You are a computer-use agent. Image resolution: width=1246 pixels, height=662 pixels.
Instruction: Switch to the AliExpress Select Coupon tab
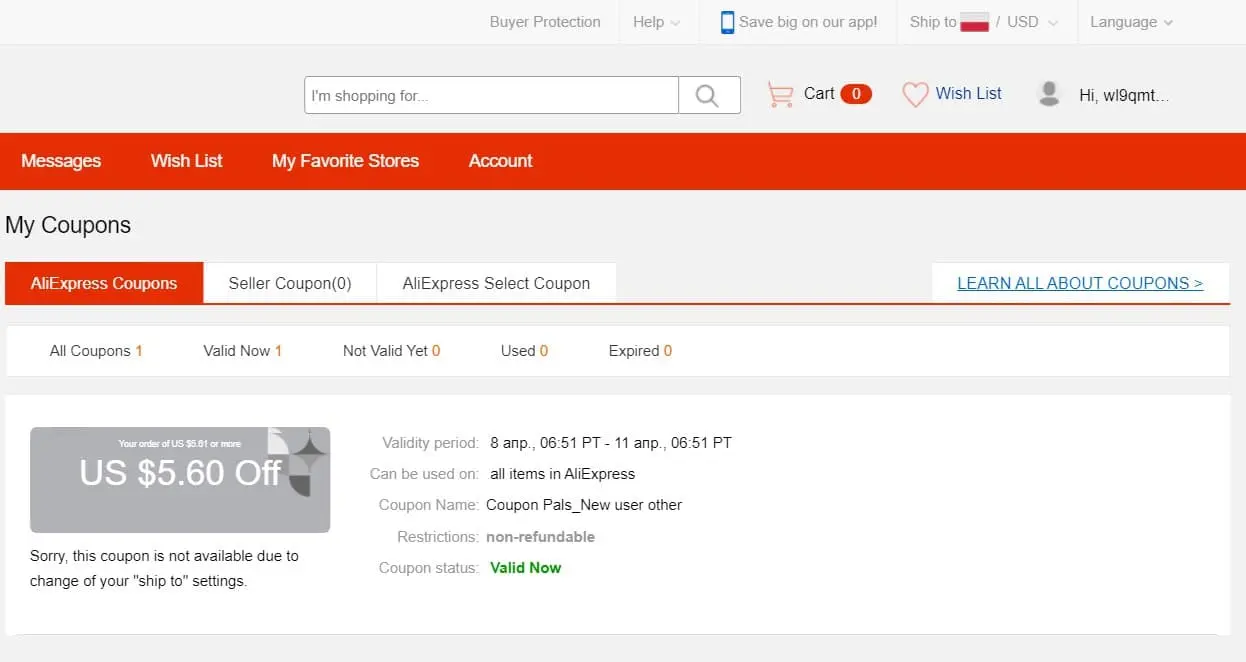(496, 283)
